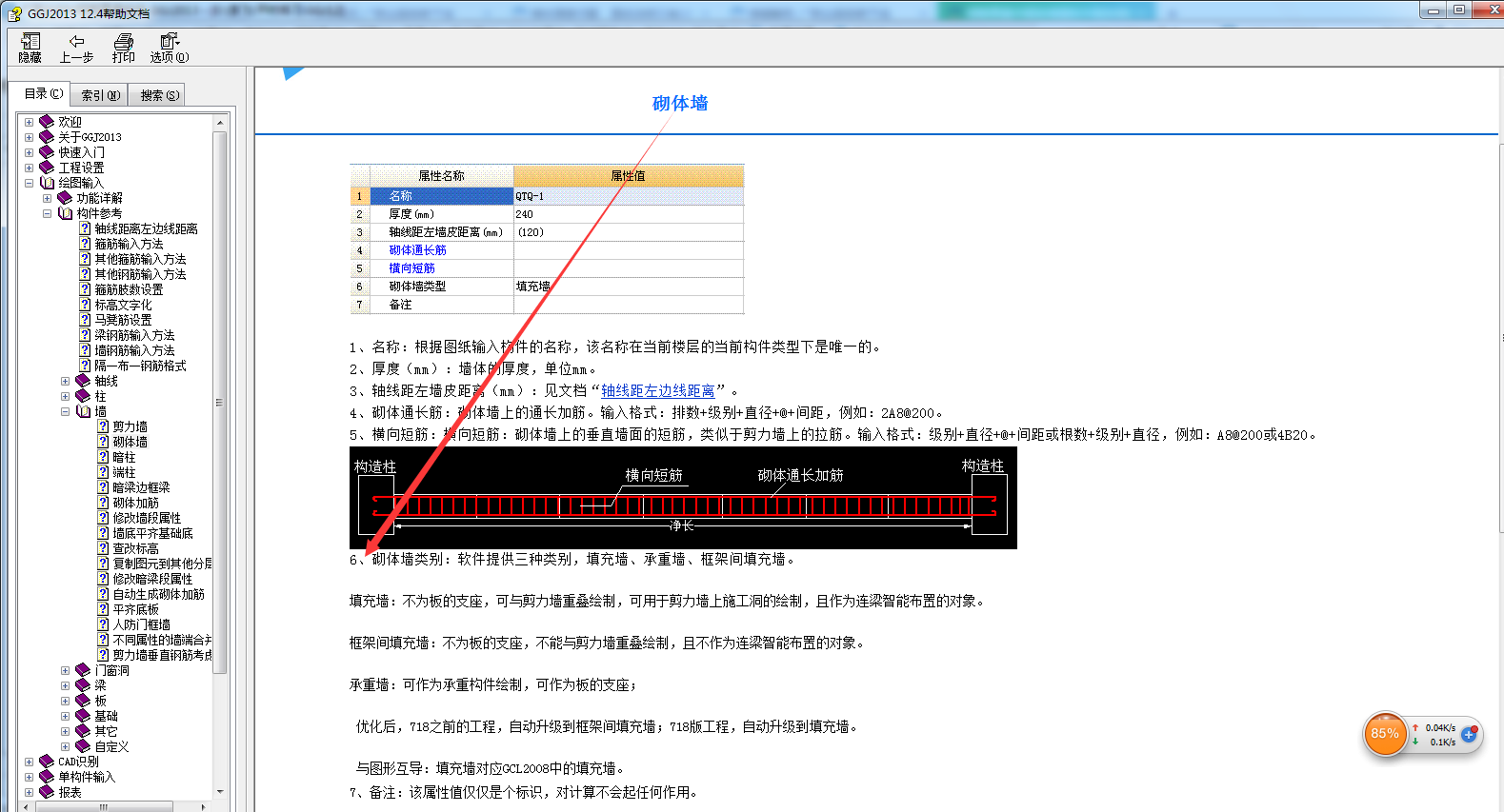Switch to the 索引 tab

tap(100, 95)
